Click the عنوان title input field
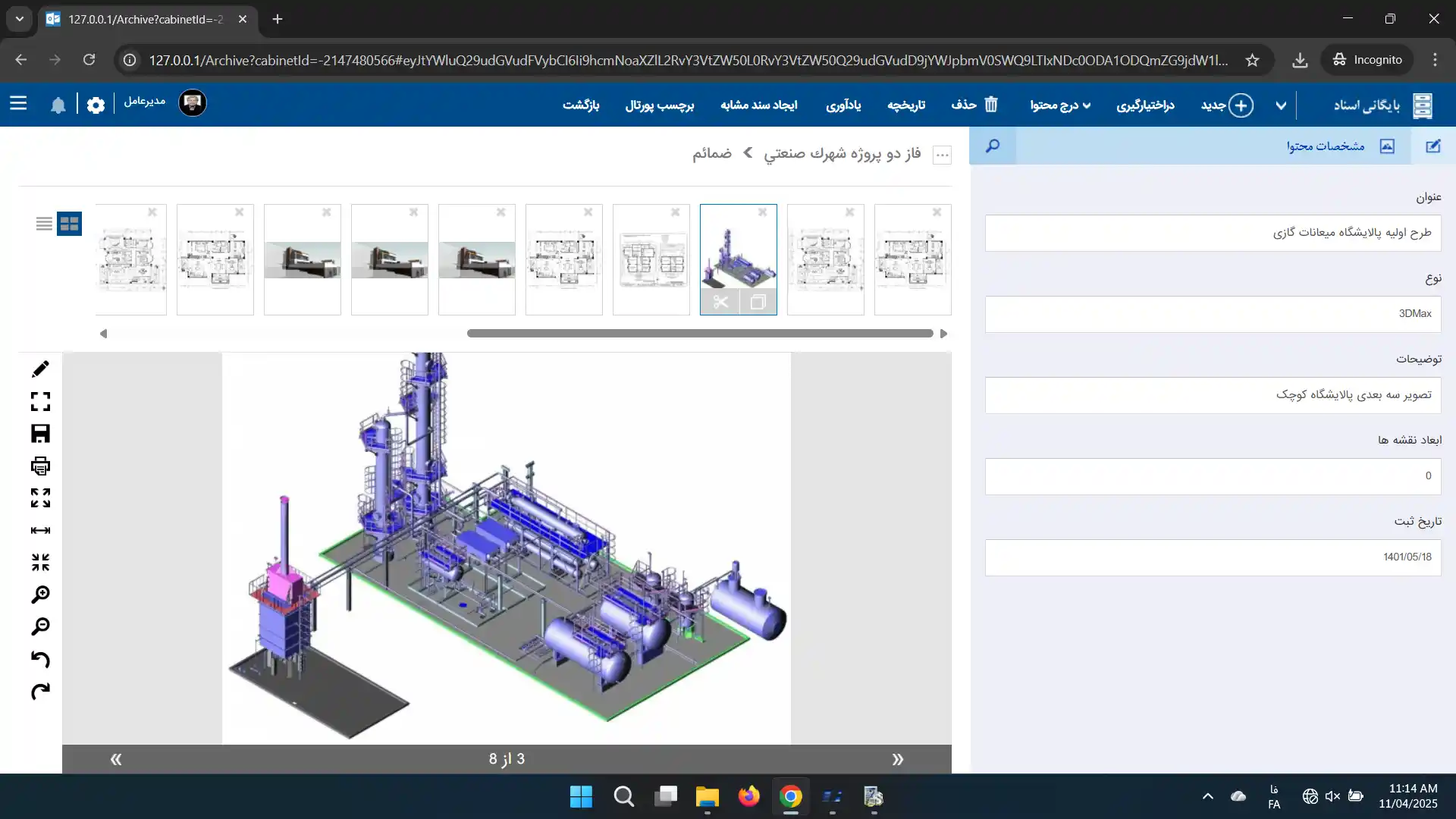This screenshot has height=819, width=1456. tap(1213, 233)
